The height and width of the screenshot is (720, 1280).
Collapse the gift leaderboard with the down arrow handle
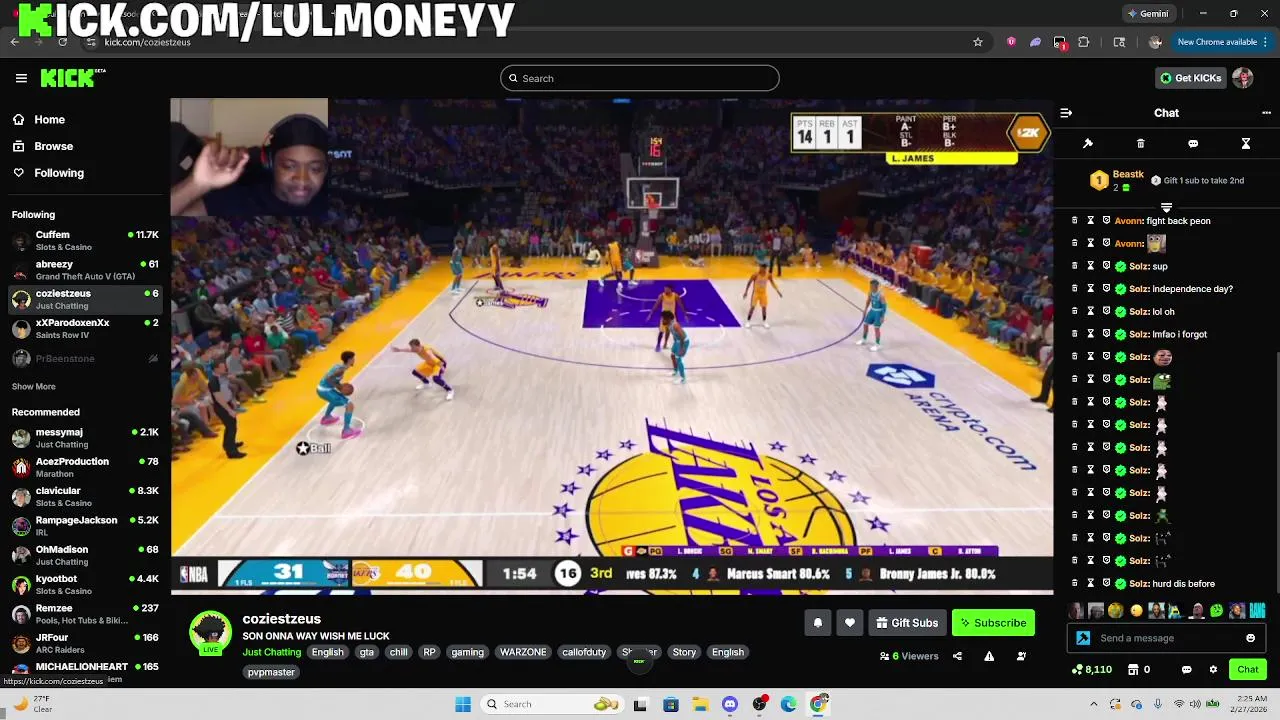point(1166,207)
